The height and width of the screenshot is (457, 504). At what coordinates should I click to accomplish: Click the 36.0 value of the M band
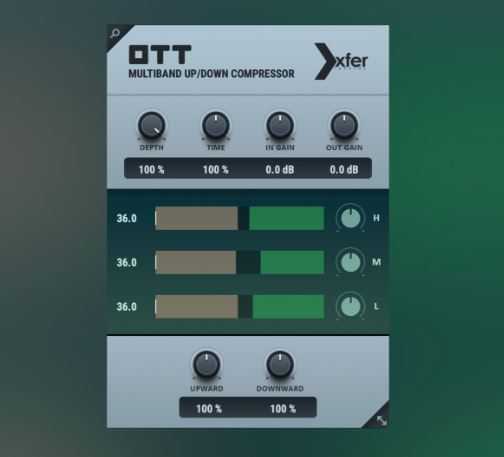[126, 262]
